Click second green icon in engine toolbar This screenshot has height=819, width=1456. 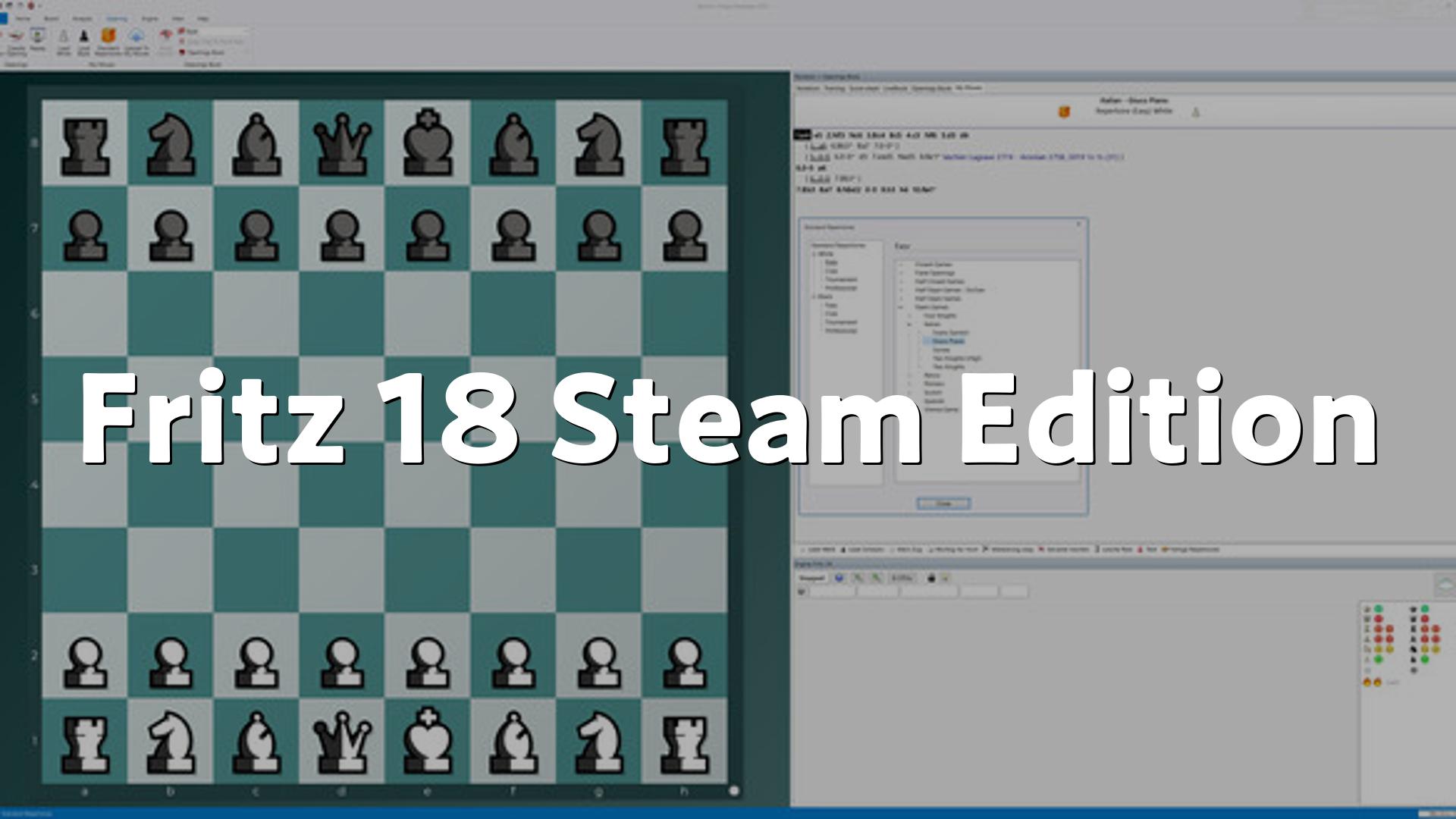pos(876,578)
